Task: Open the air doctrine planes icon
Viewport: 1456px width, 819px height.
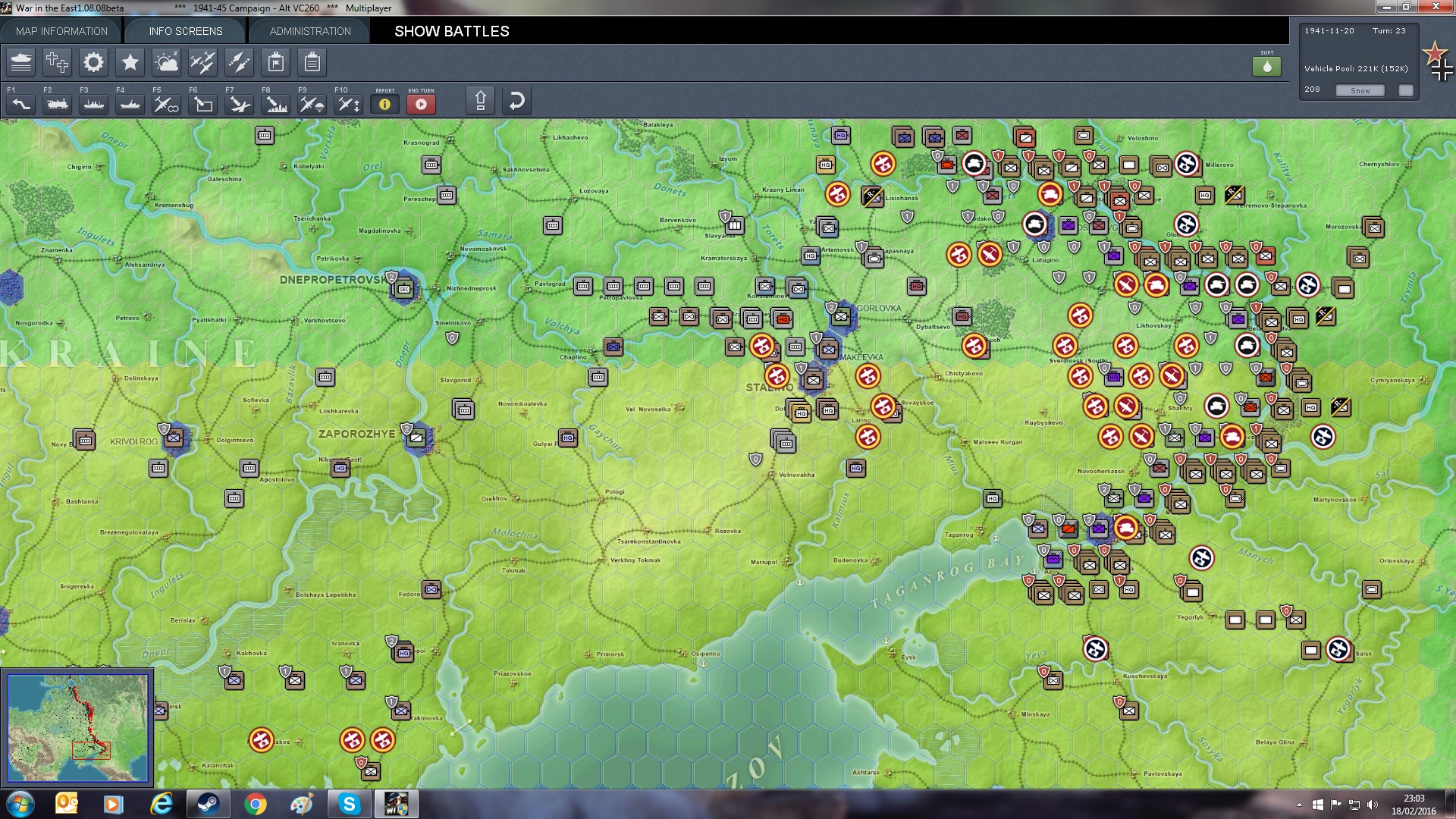Action: click(202, 62)
